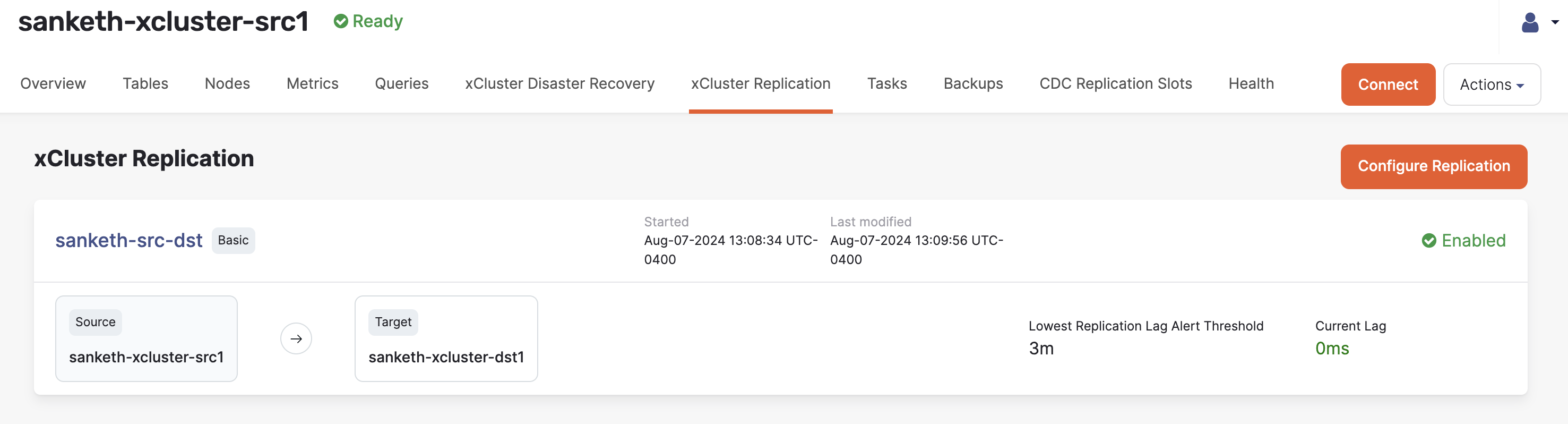The width and height of the screenshot is (1568, 424).
Task: Open the sanketh-src-dst replication link
Action: click(x=128, y=241)
